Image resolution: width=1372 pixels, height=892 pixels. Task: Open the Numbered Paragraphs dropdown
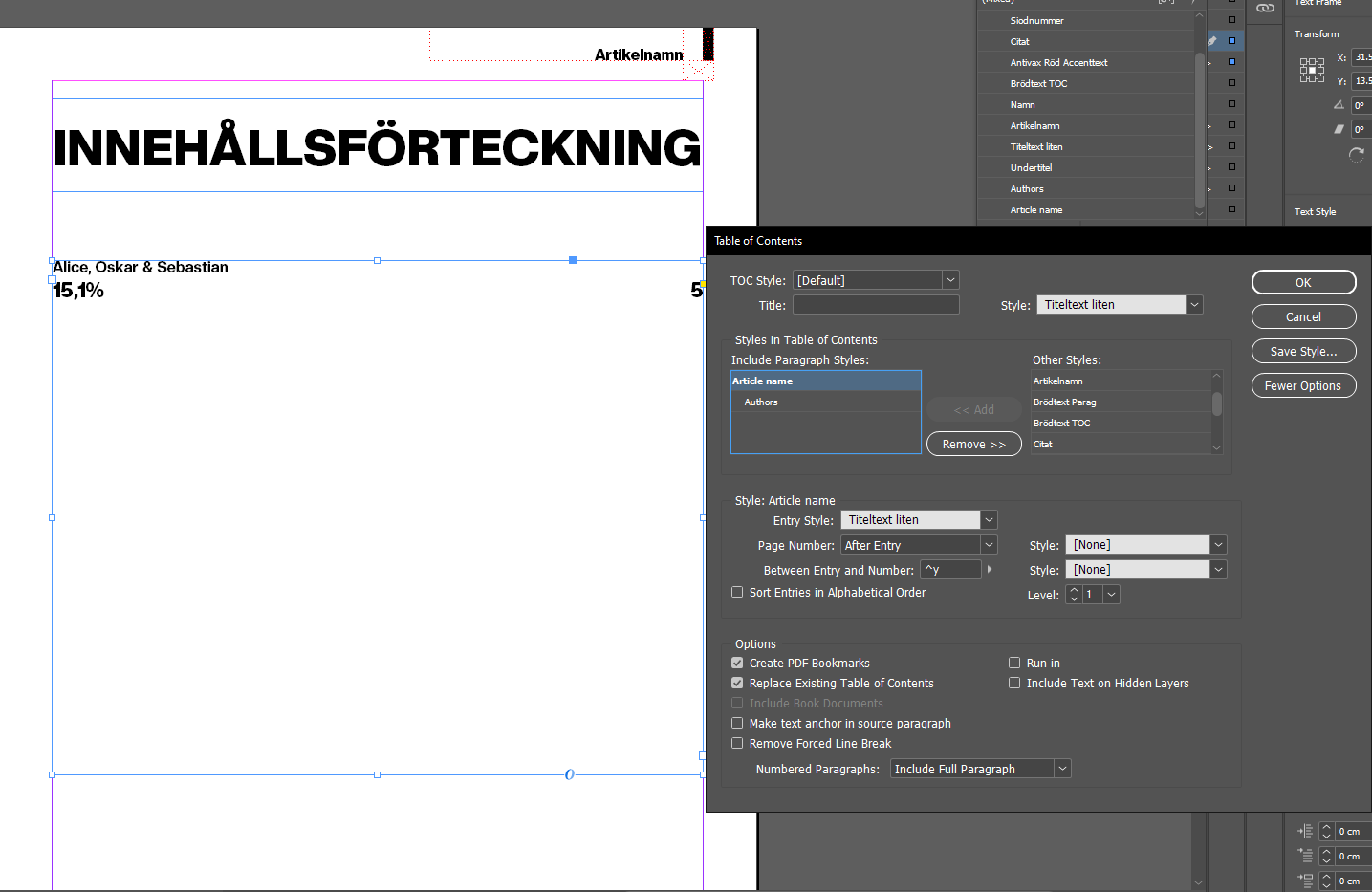point(1061,768)
